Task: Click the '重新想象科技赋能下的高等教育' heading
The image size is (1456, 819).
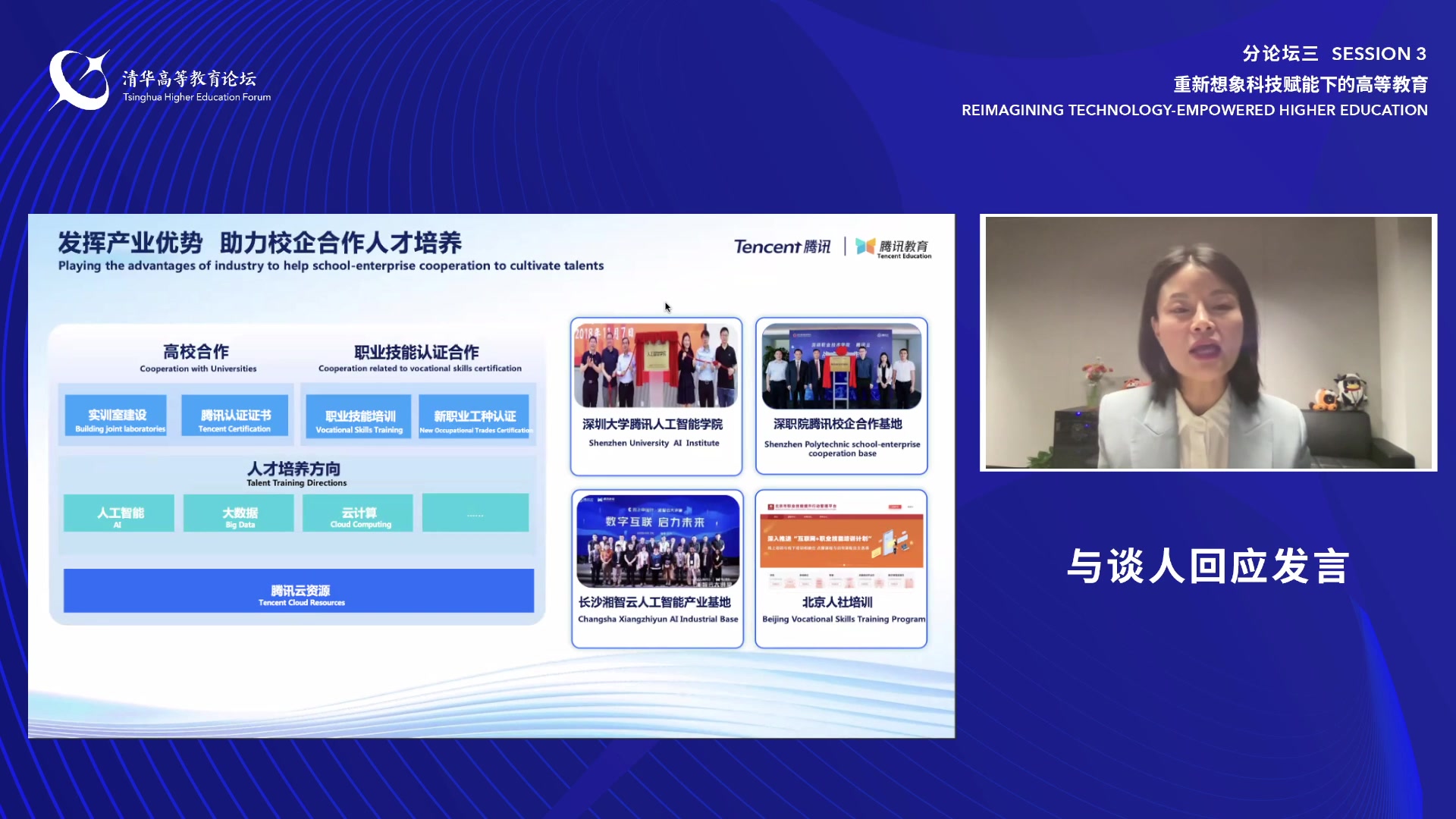Action: click(x=1301, y=84)
